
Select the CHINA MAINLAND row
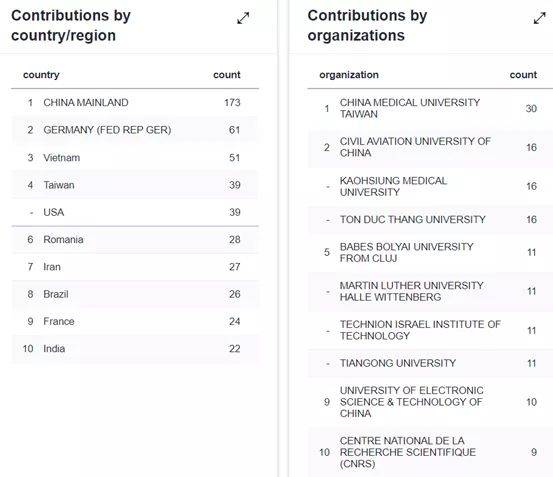(135, 103)
